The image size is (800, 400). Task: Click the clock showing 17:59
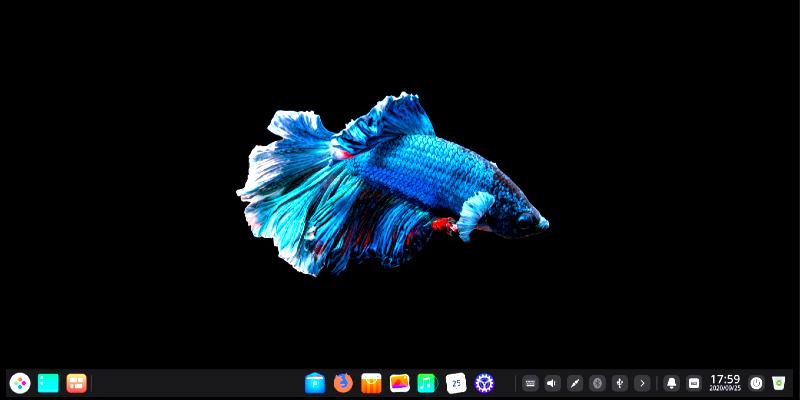(x=725, y=382)
